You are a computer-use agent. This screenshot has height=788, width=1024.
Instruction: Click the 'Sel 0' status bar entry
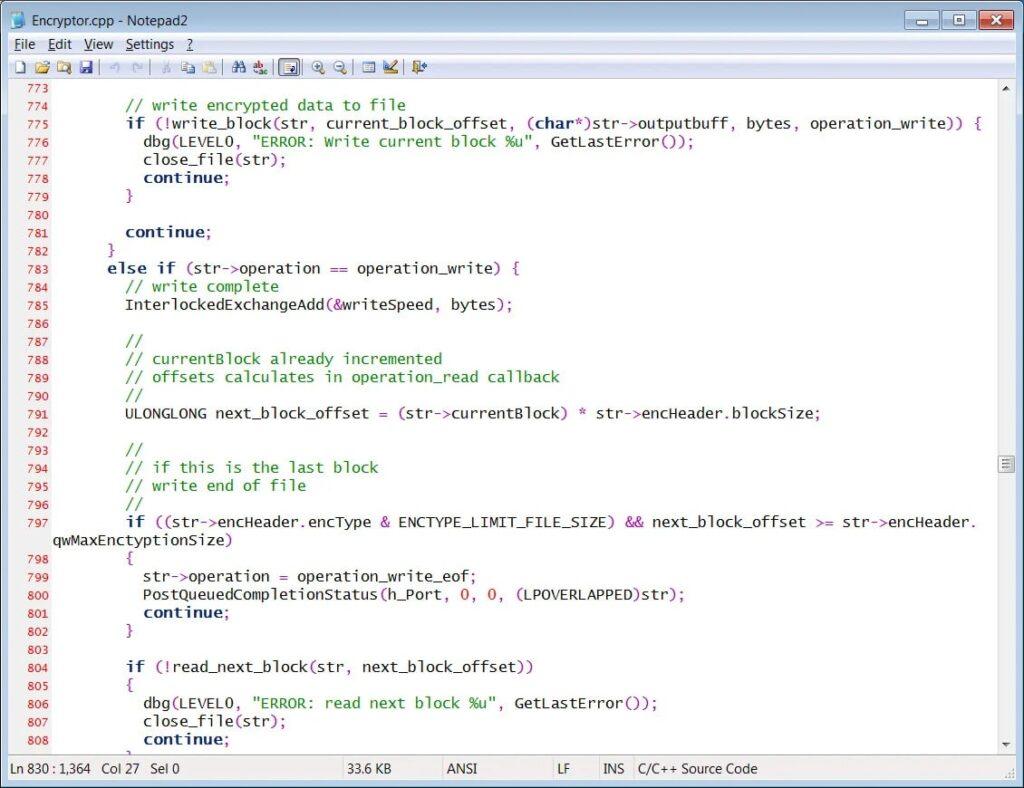(165, 768)
